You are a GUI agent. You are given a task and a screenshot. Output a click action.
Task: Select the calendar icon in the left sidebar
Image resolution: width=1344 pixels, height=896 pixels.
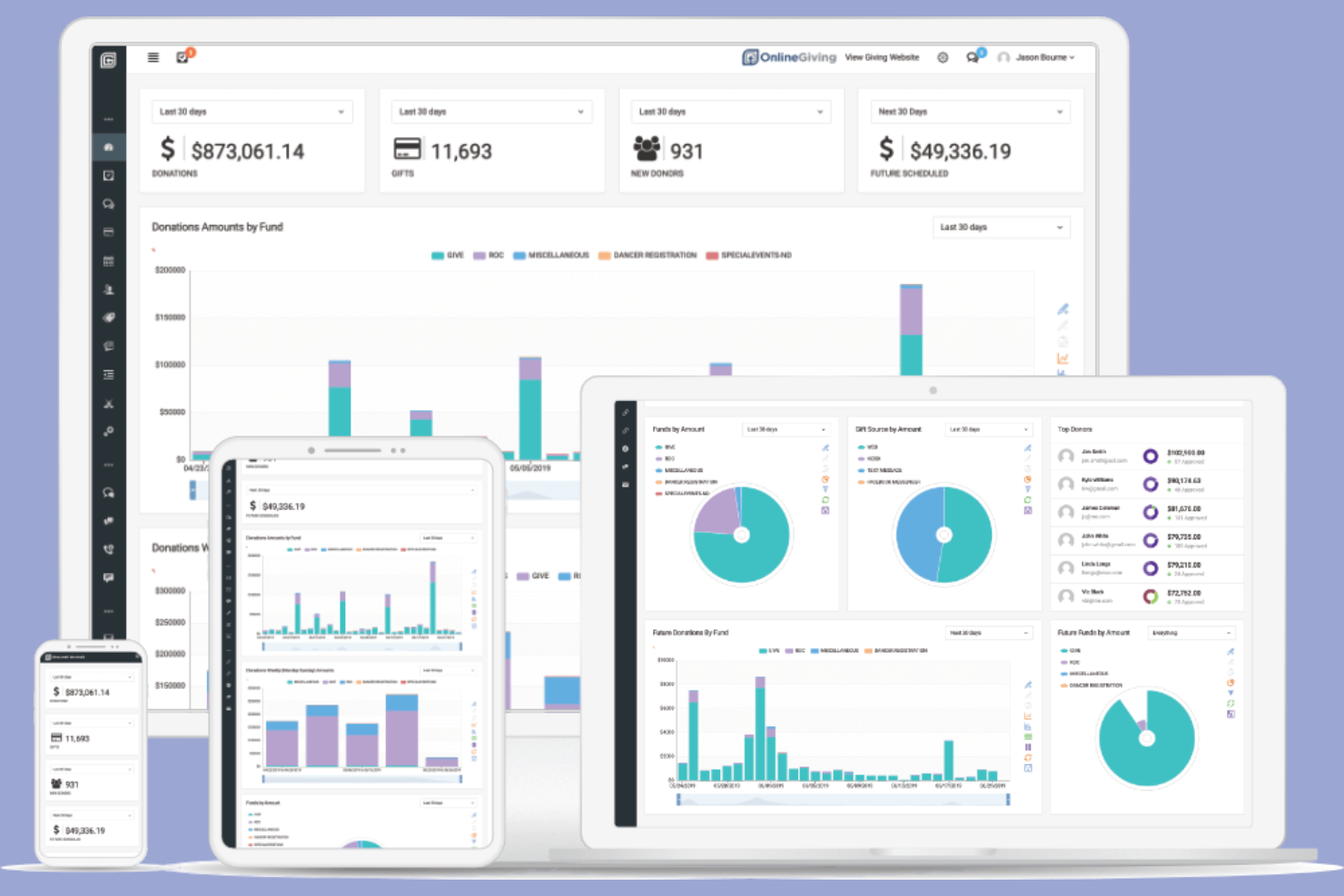pos(109,261)
